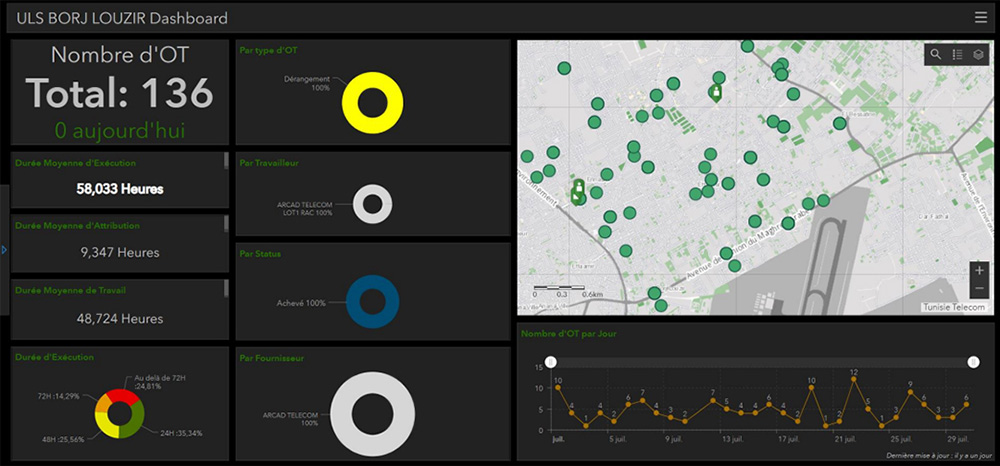This screenshot has width=1000, height=466.
Task: Zoom in on the map
Action: 978,271
